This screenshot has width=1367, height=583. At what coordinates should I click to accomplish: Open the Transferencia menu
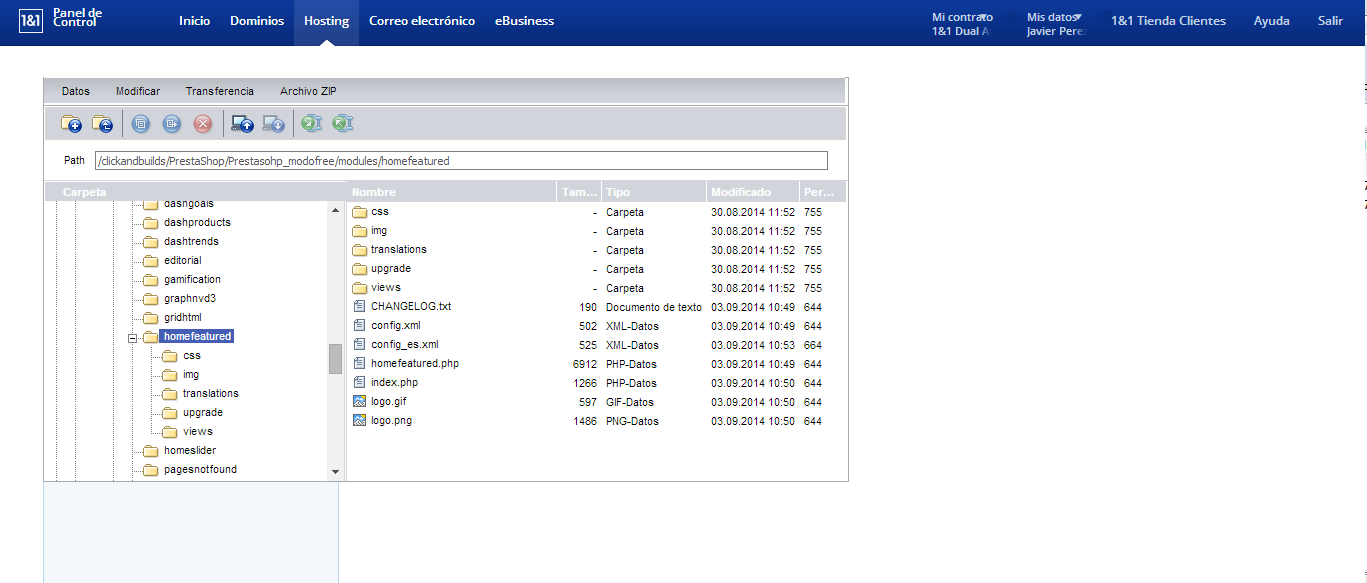tap(220, 91)
